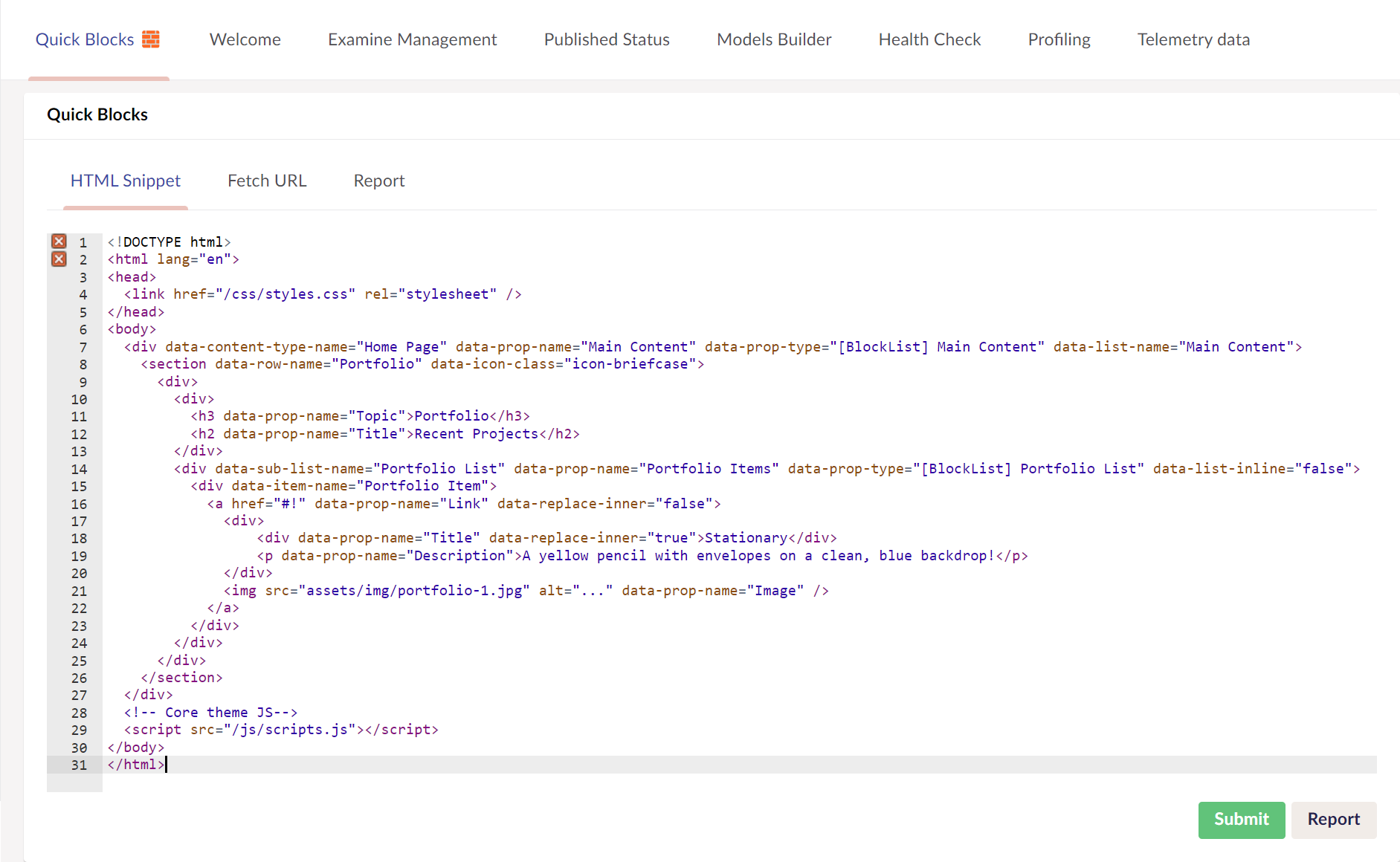Open the Health Check tab
The width and height of the screenshot is (1400, 862).
click(929, 39)
